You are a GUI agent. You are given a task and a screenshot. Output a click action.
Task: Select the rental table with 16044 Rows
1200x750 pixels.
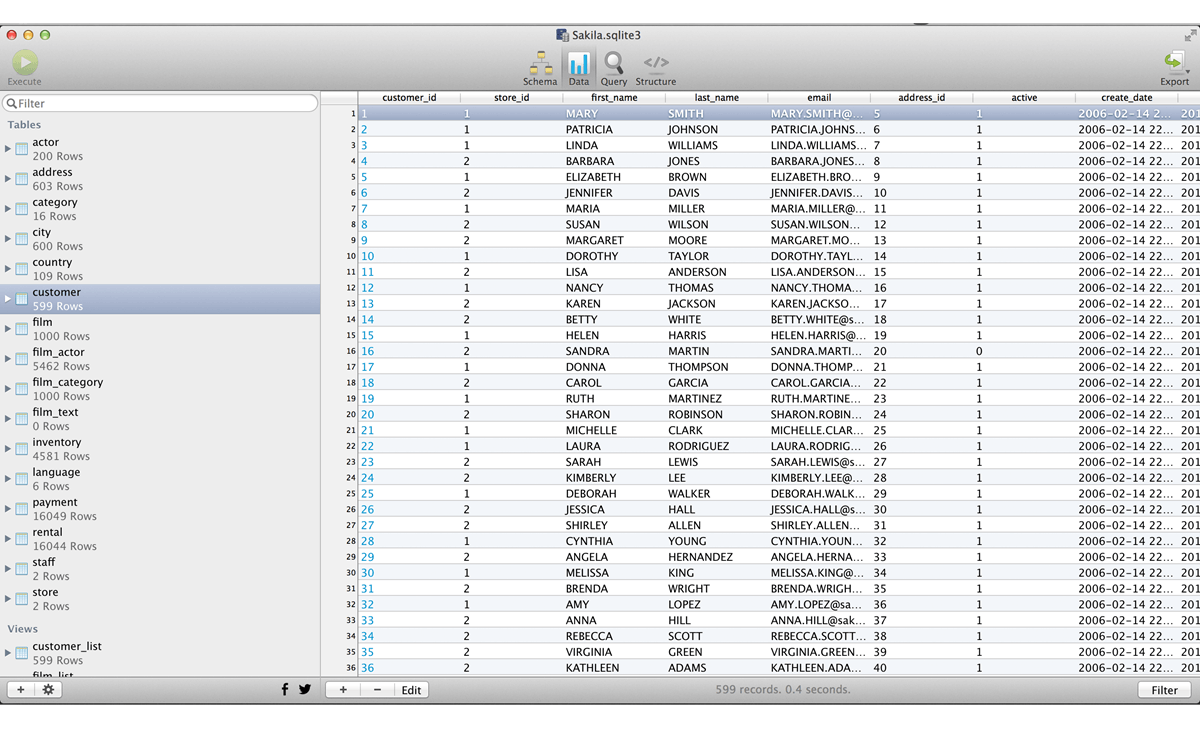click(160, 539)
